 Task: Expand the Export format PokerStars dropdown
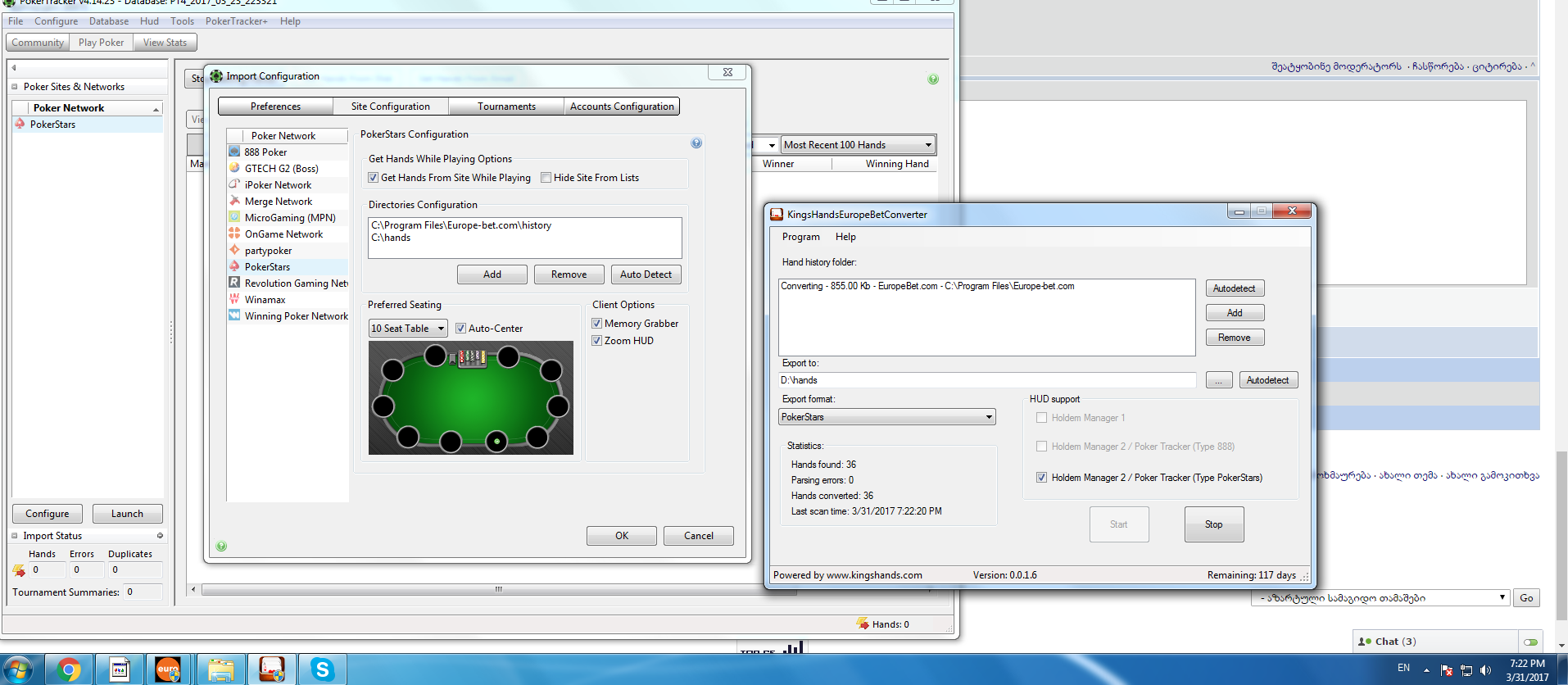pos(886,417)
